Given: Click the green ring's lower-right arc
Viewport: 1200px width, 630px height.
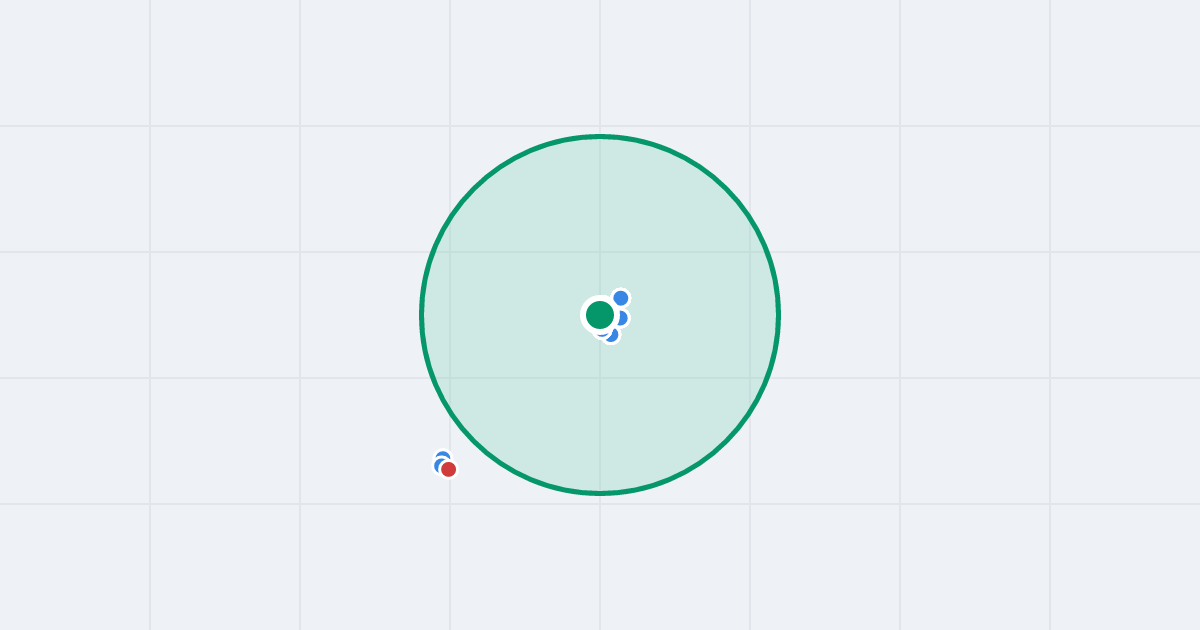Looking at the screenshot, I should coord(726,441).
